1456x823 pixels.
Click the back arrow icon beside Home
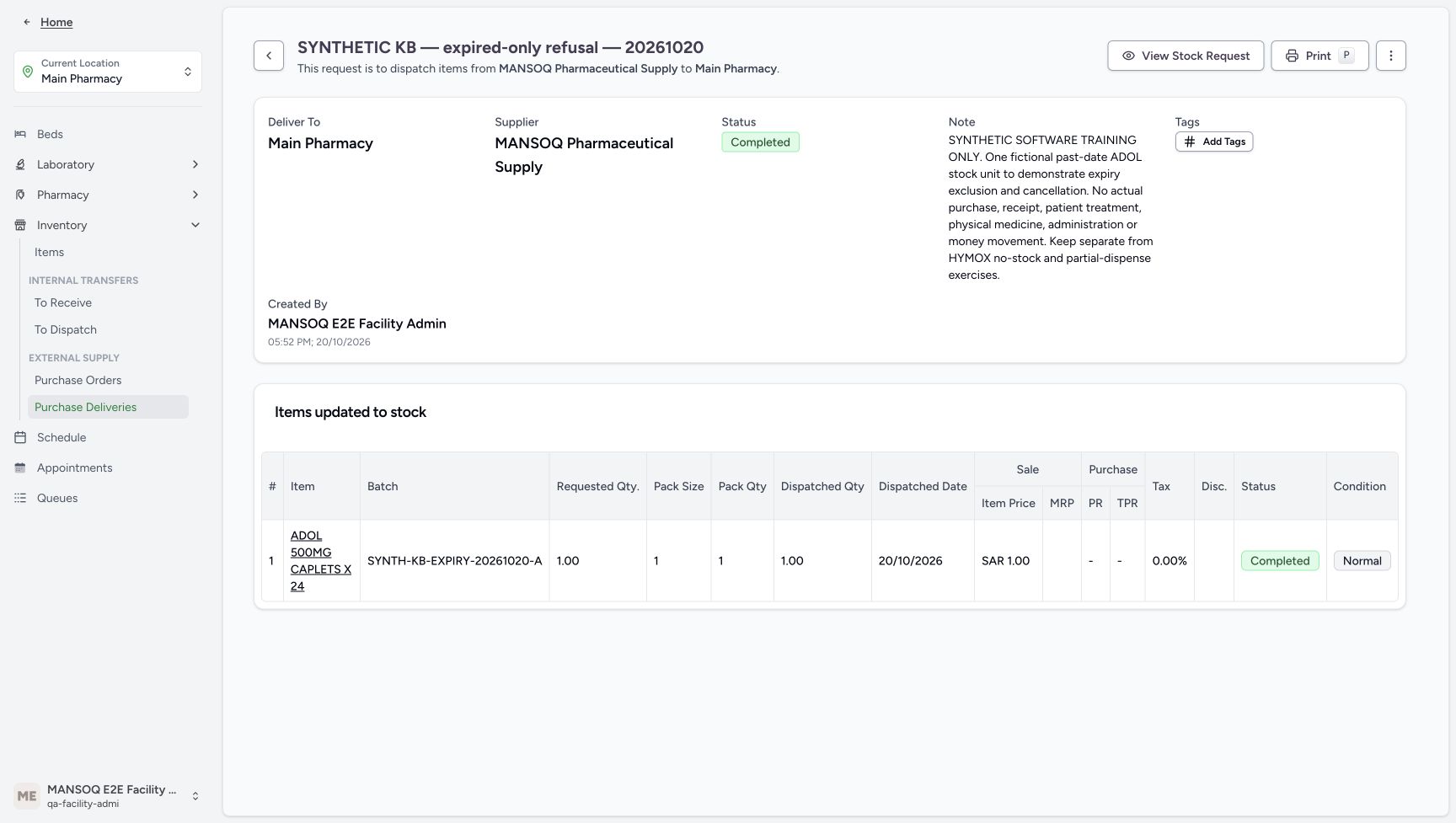(27, 22)
